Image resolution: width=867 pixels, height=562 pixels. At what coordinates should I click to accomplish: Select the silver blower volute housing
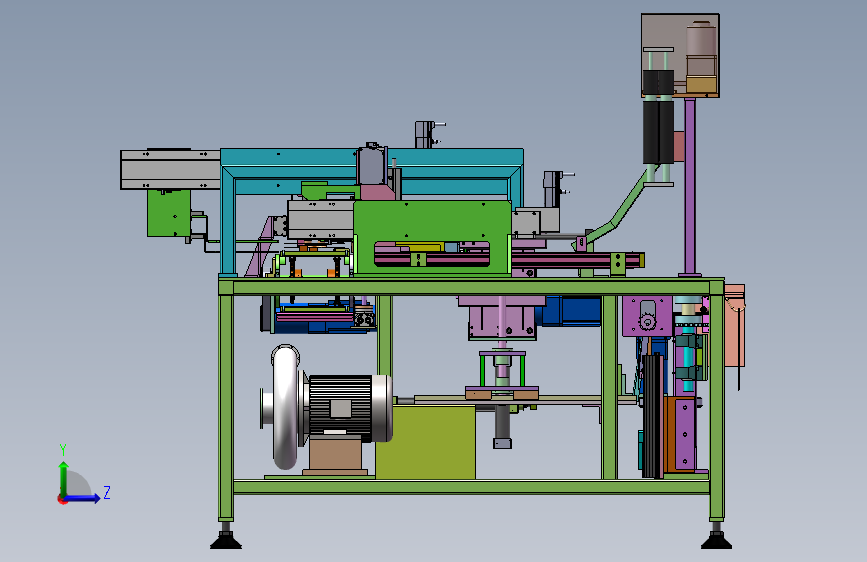285,407
